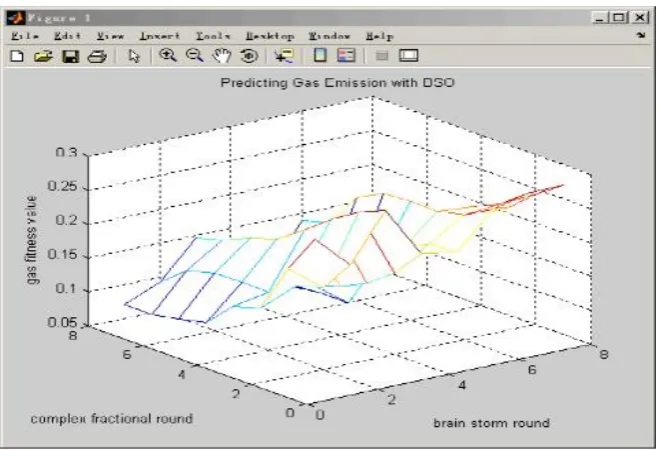Select the Pan hand tool

click(222, 55)
